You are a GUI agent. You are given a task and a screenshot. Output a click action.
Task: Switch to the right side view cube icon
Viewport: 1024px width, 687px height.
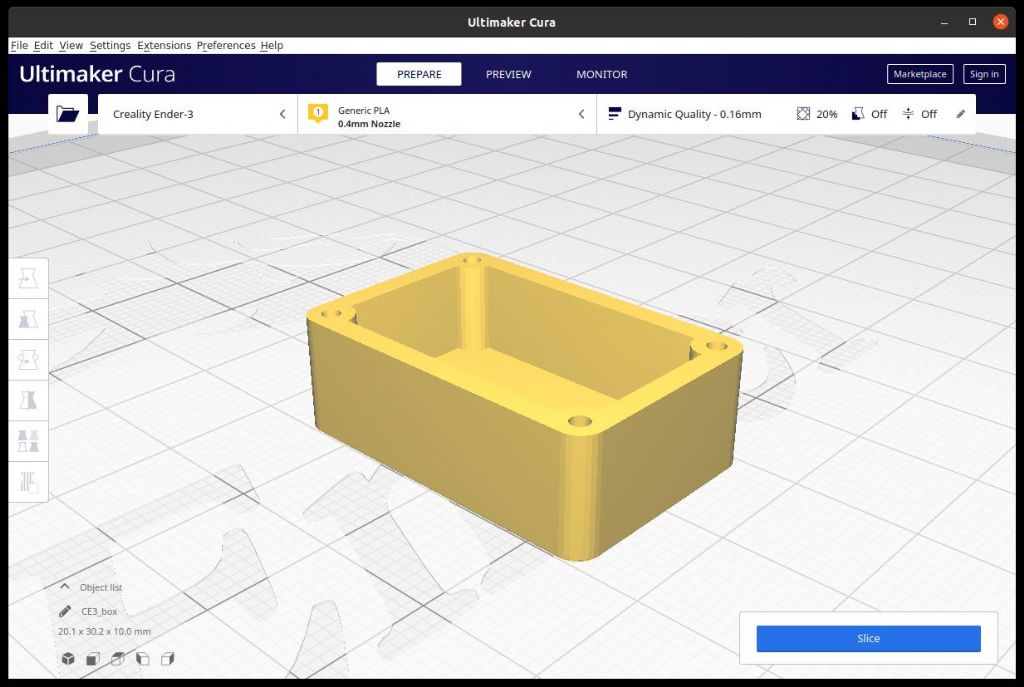tap(167, 658)
